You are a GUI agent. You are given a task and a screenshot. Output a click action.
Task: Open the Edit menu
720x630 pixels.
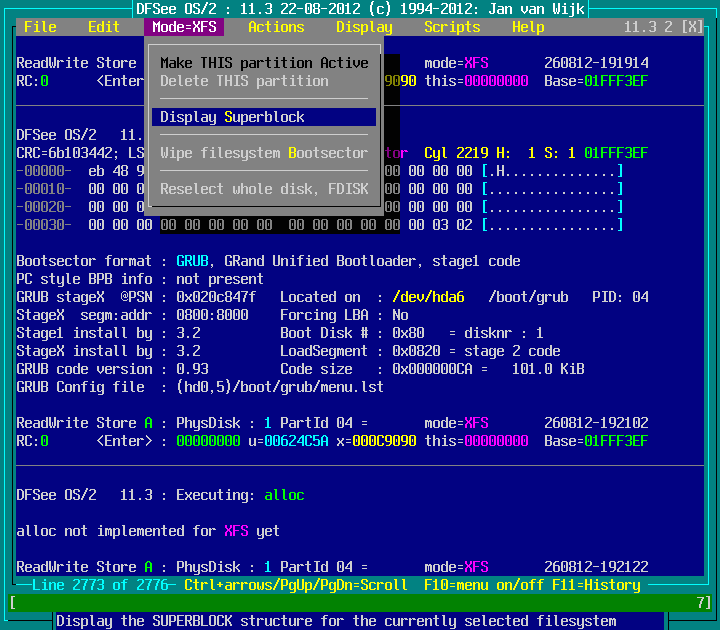coord(104,27)
